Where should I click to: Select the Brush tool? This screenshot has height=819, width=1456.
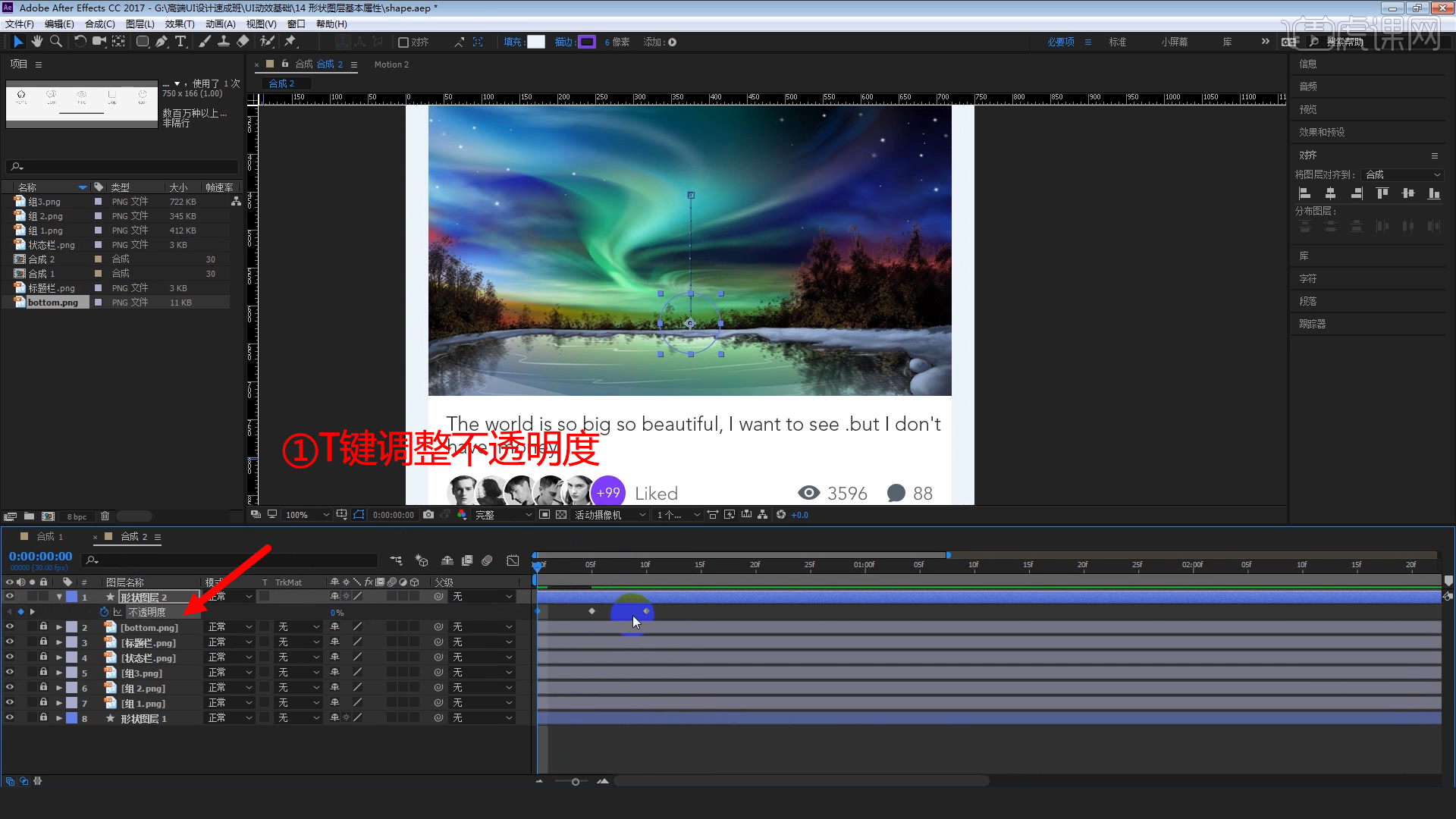click(205, 42)
